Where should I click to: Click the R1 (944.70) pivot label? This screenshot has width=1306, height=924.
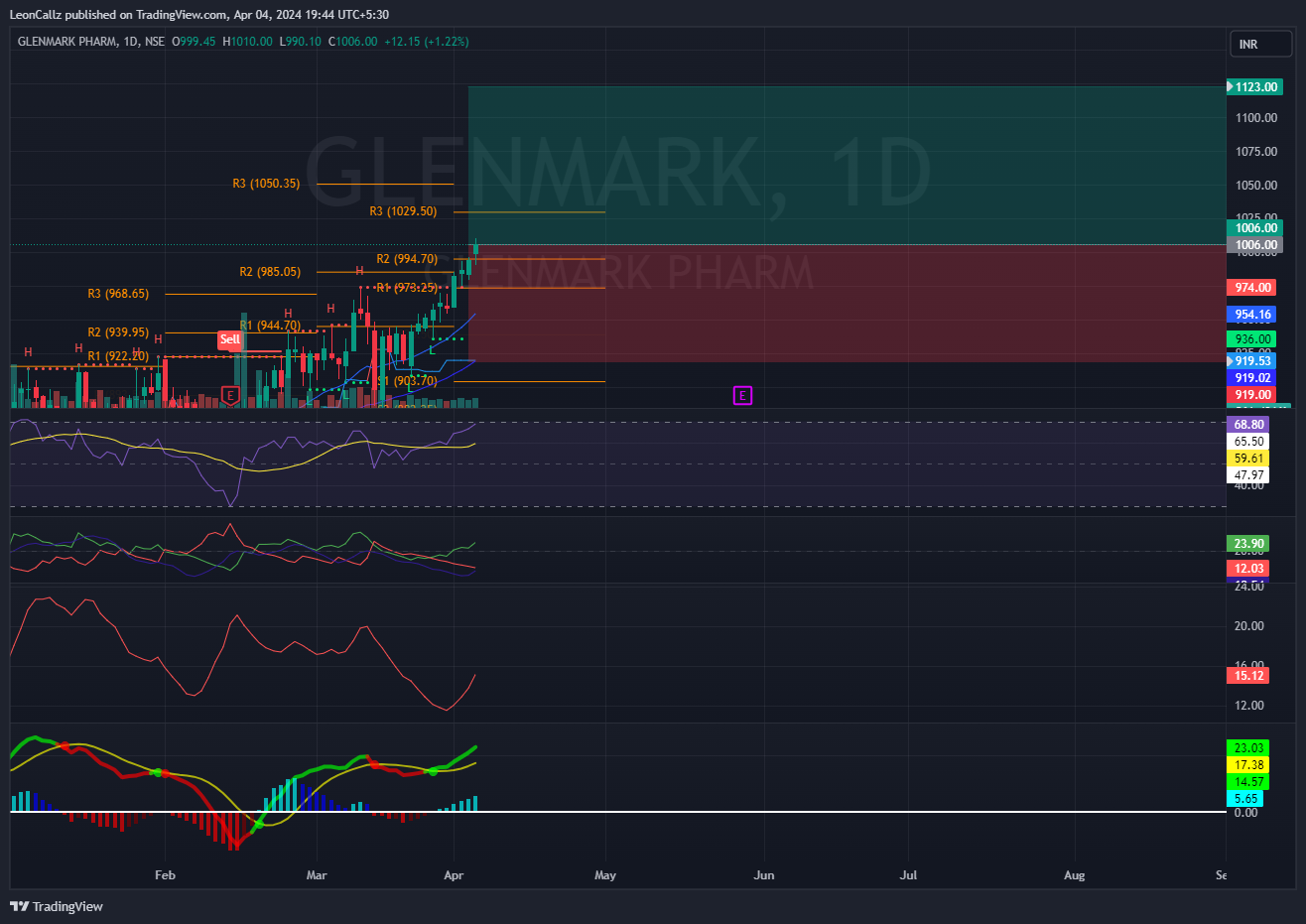[x=270, y=326]
